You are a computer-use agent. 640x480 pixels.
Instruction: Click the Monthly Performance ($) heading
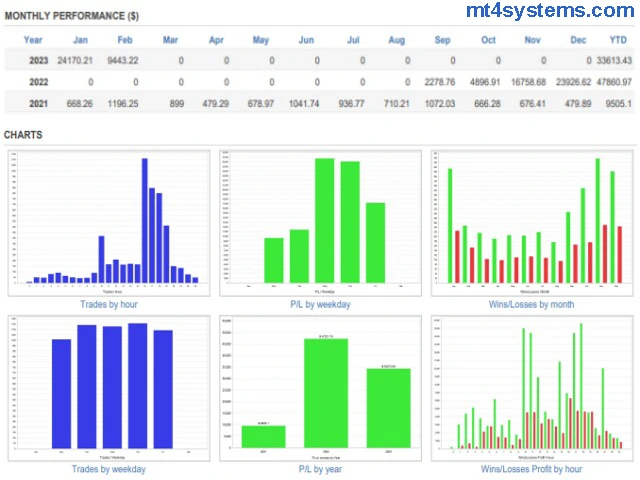(x=72, y=17)
